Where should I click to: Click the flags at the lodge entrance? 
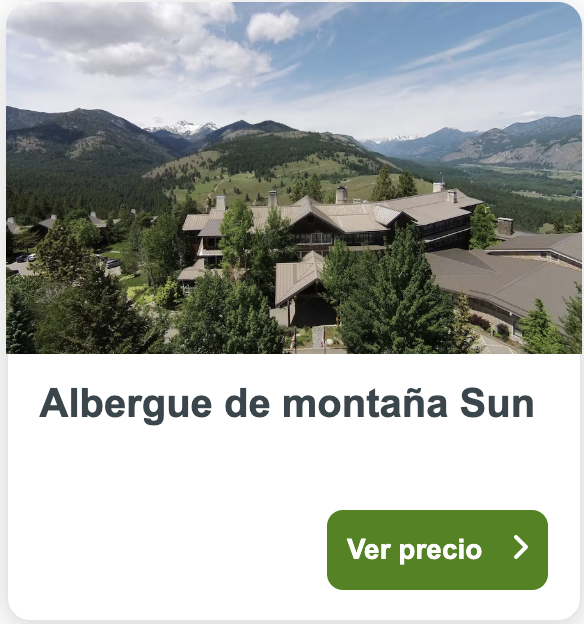pyautogui.click(x=309, y=339)
